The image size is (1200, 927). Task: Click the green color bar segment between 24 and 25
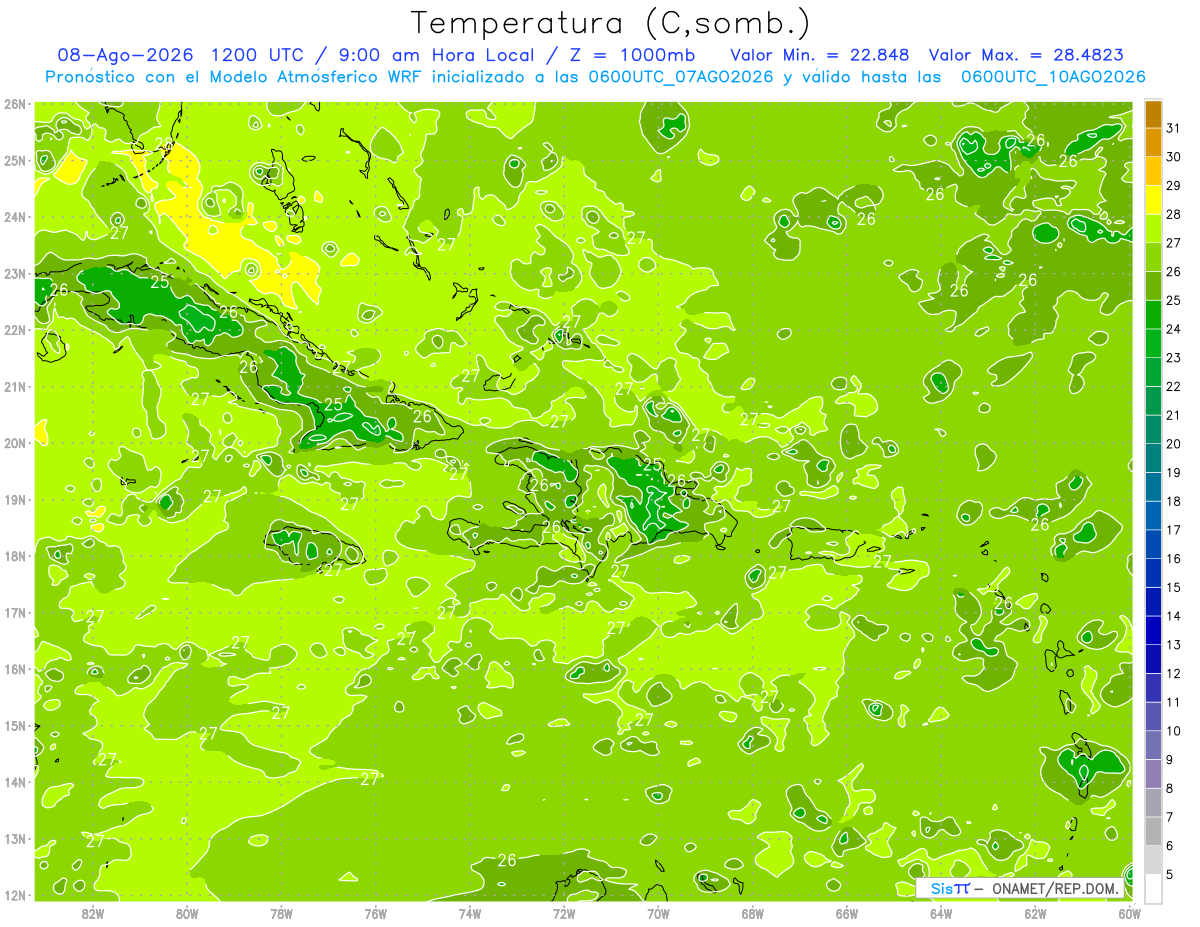1153,314
